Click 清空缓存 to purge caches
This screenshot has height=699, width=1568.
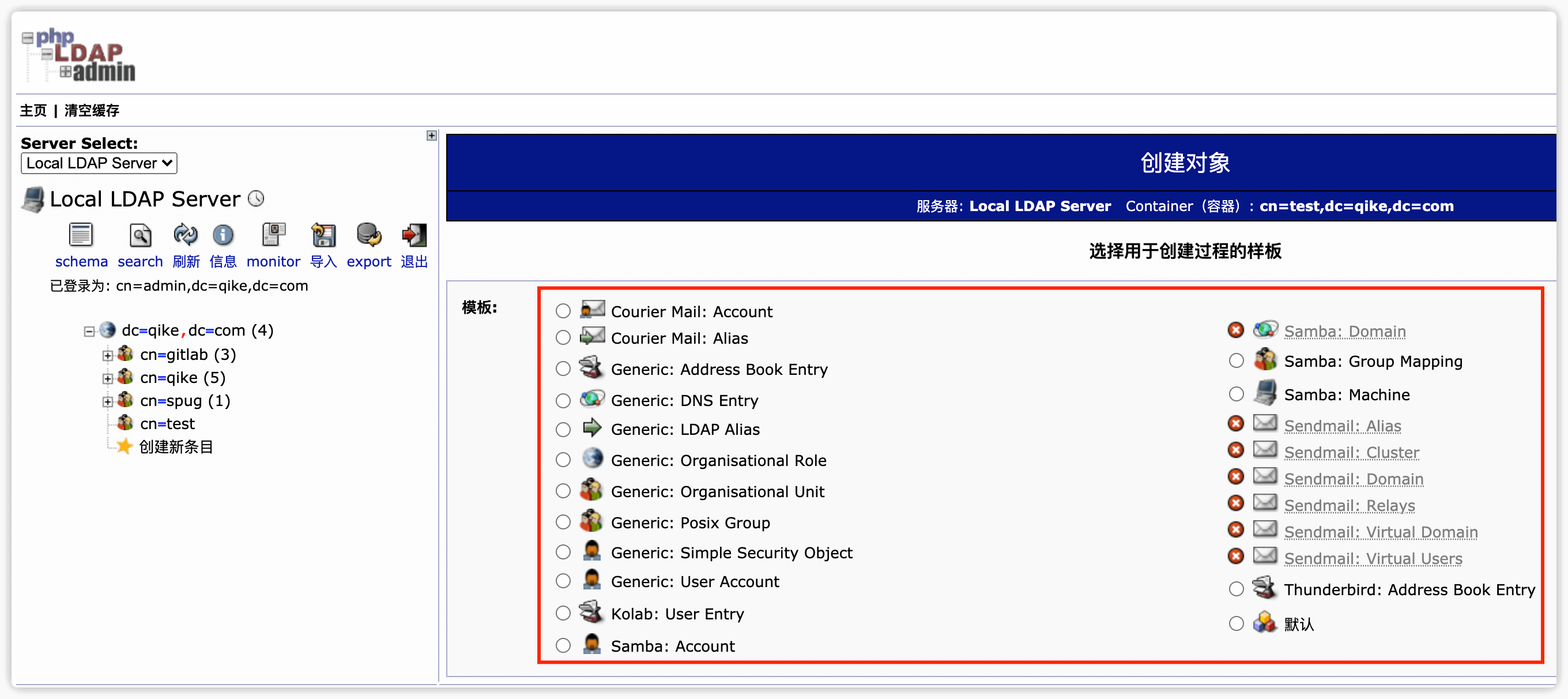pyautogui.click(x=92, y=110)
